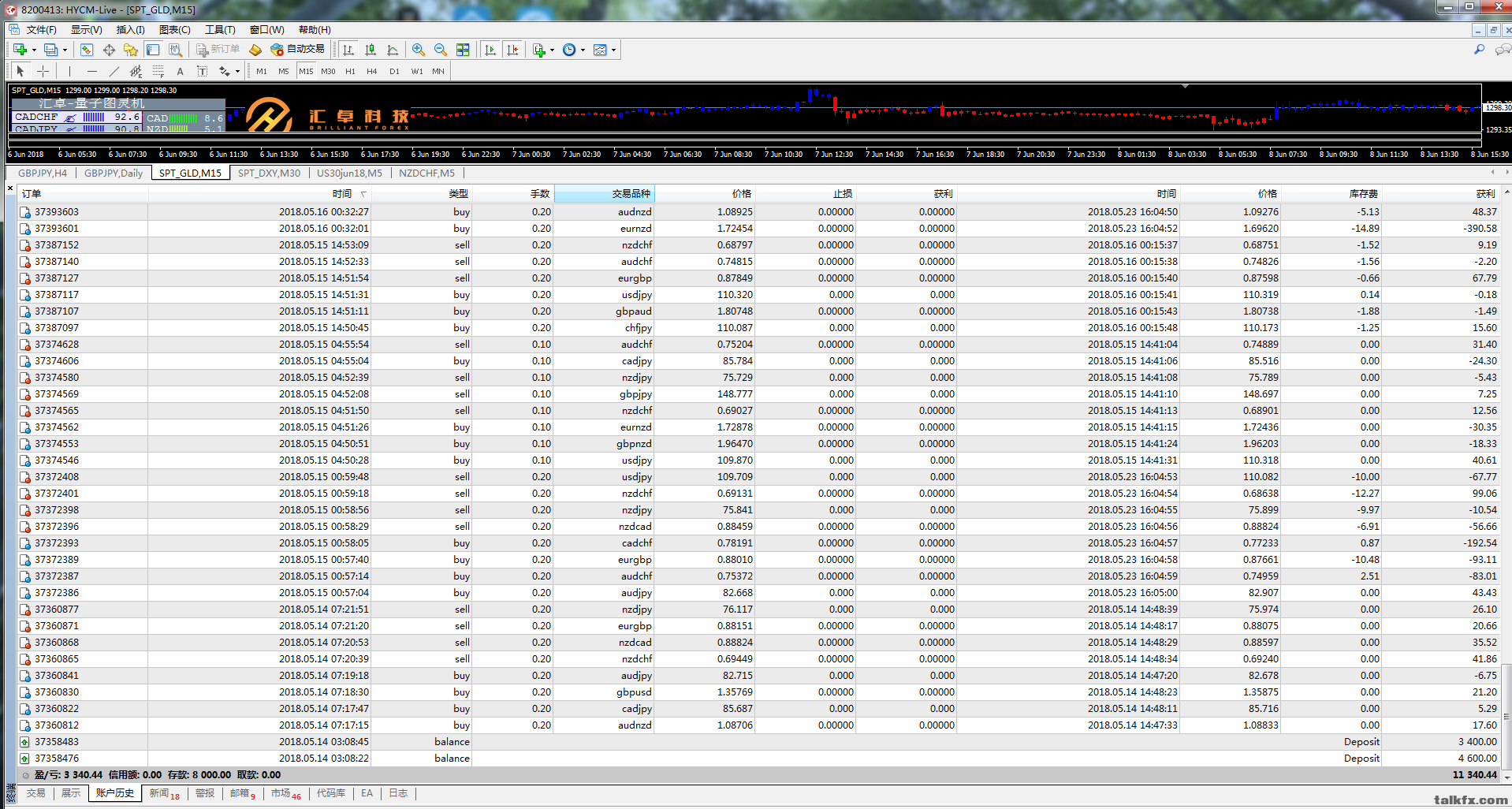Viewport: 1512px width, 809px height.
Task: Click the 新订单 new order button
Action: pos(218,50)
